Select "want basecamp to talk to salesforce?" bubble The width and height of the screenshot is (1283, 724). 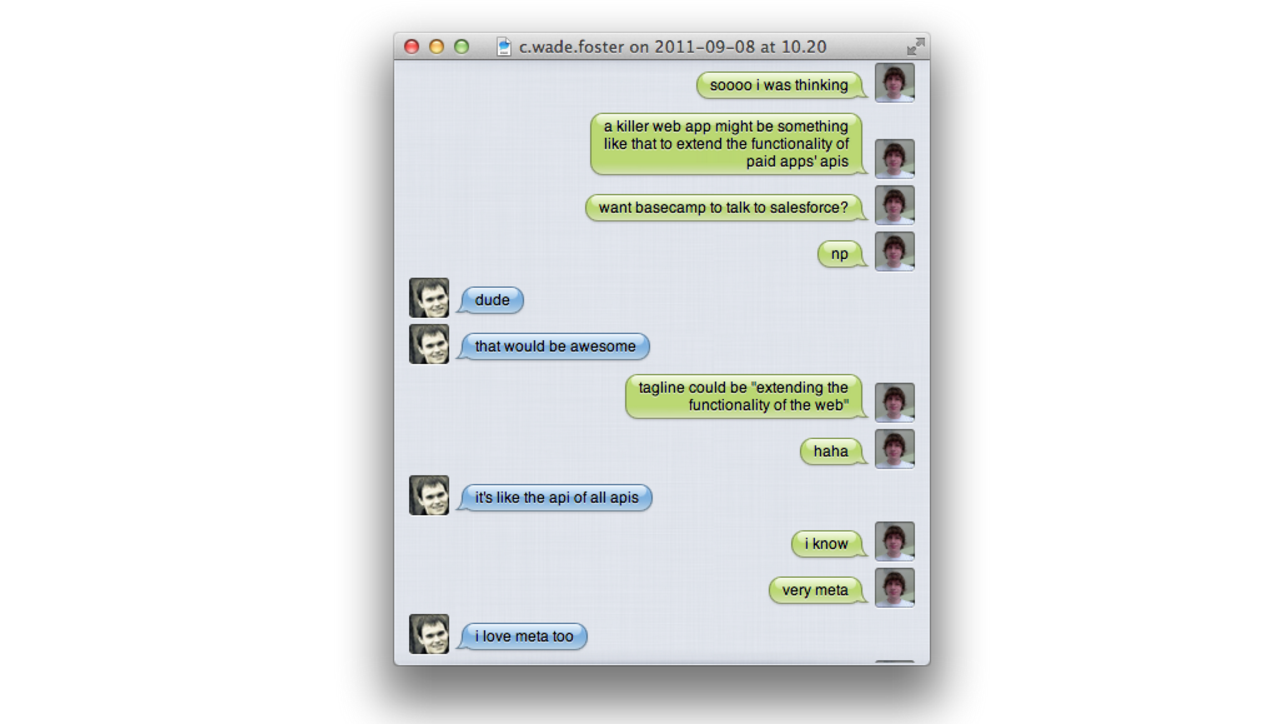click(x=725, y=208)
